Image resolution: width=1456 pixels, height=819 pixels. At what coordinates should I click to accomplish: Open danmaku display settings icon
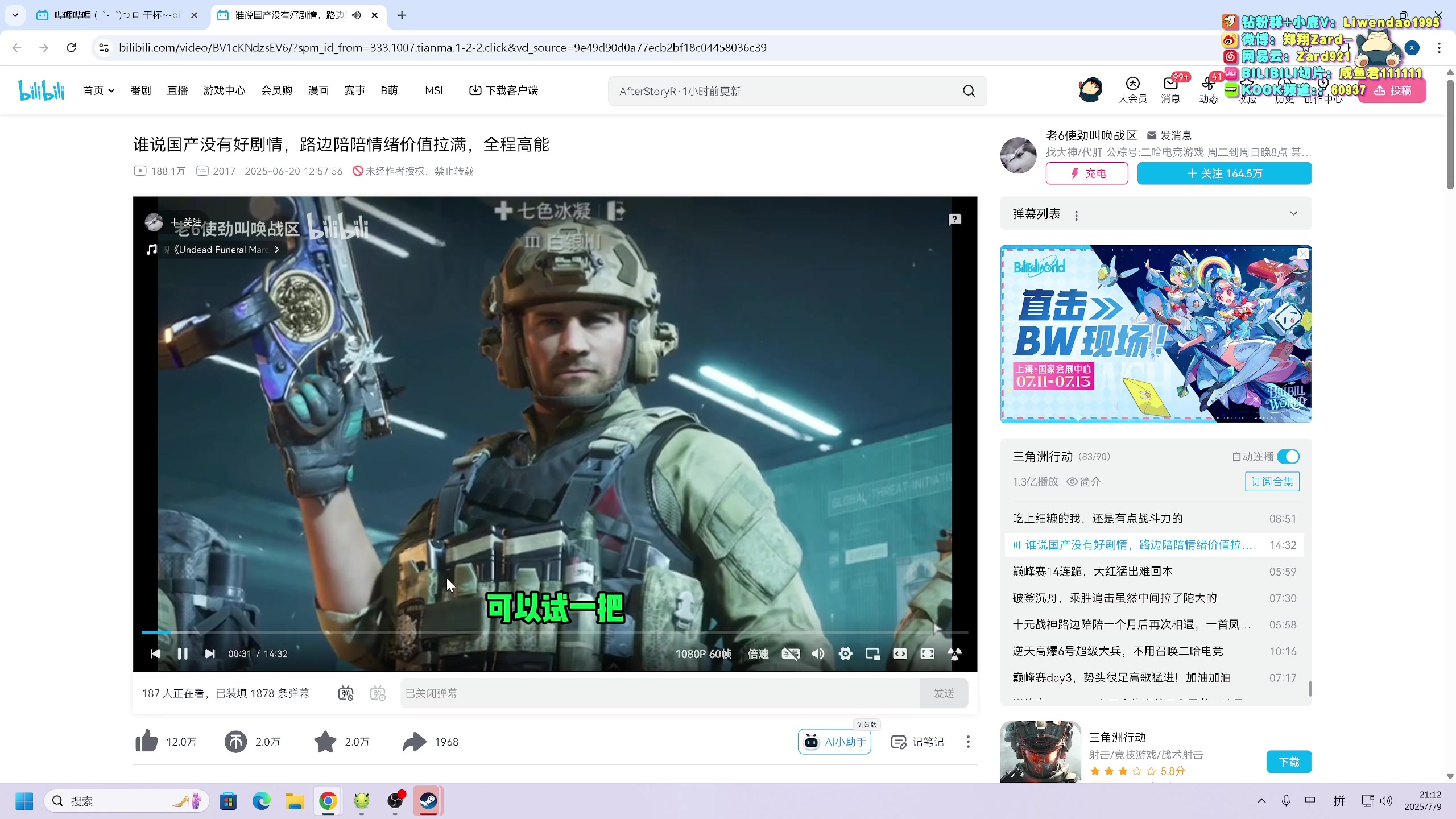click(378, 693)
